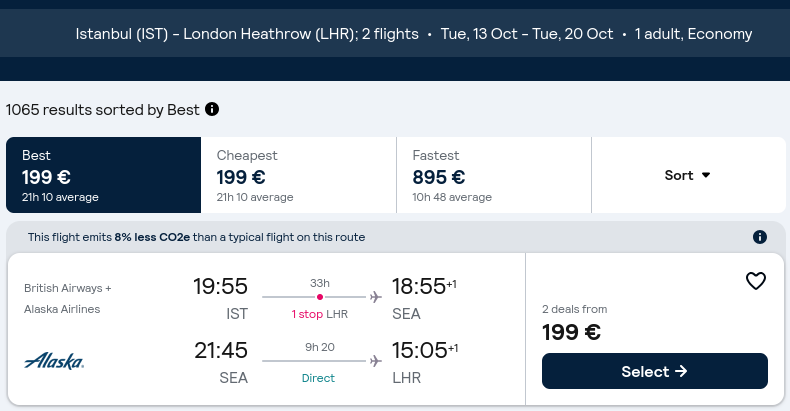Click the arrow on the Select button
Screen dimensions: 790x411
click(681, 371)
